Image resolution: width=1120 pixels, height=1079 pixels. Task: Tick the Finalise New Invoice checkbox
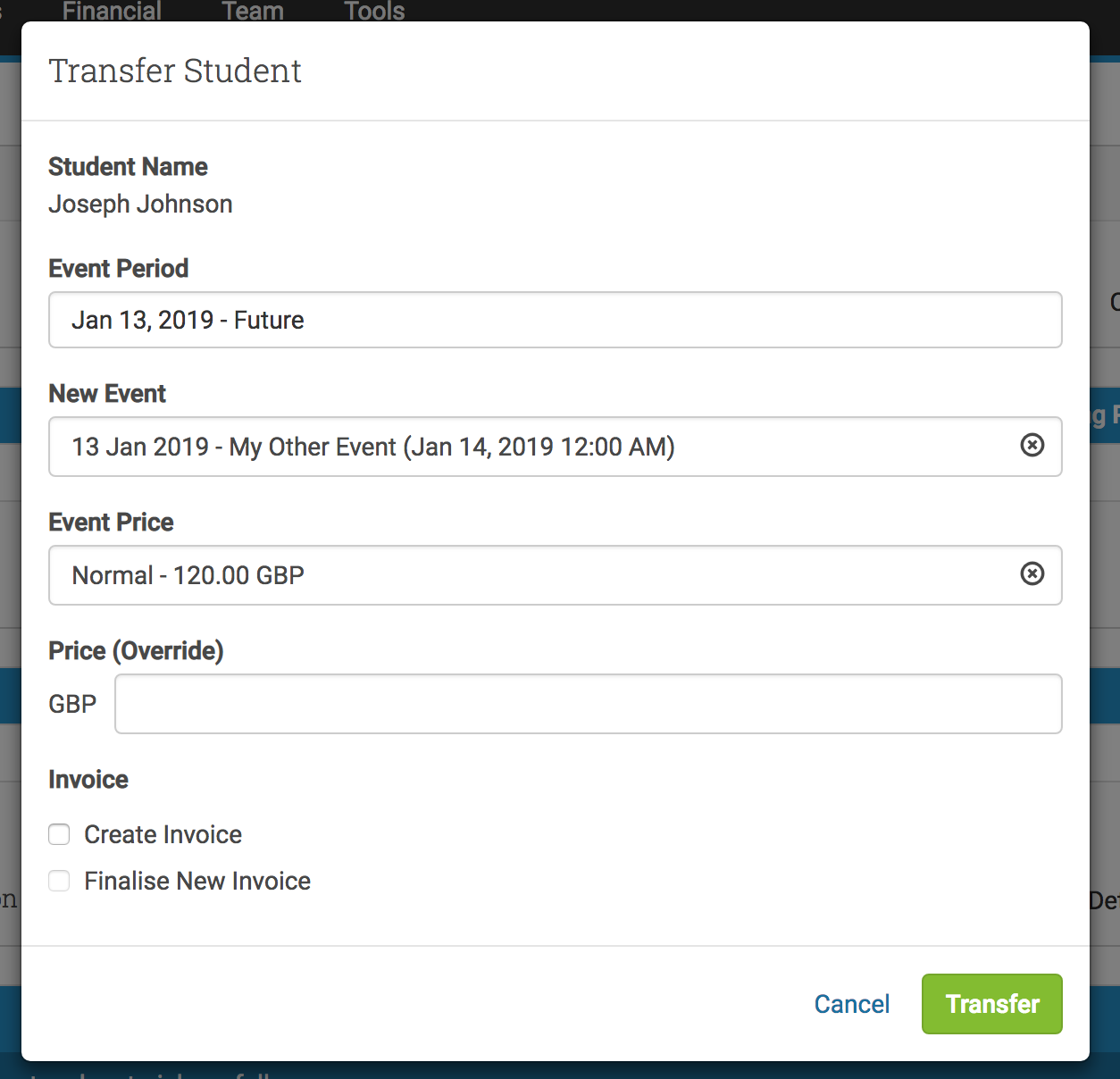point(59,881)
